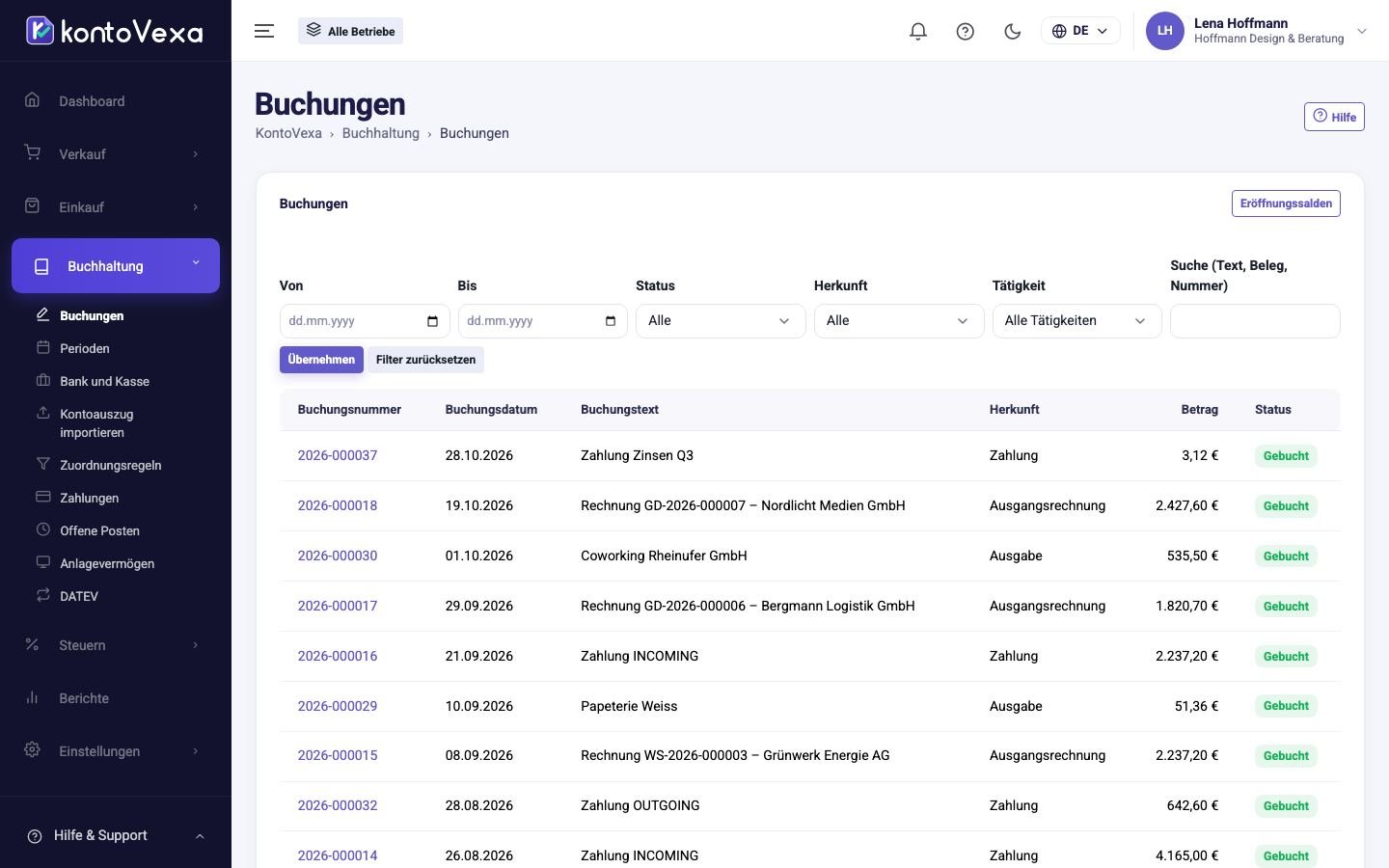Click Filter zurücksetzen button
The height and width of the screenshot is (868, 1389).
[x=425, y=360]
